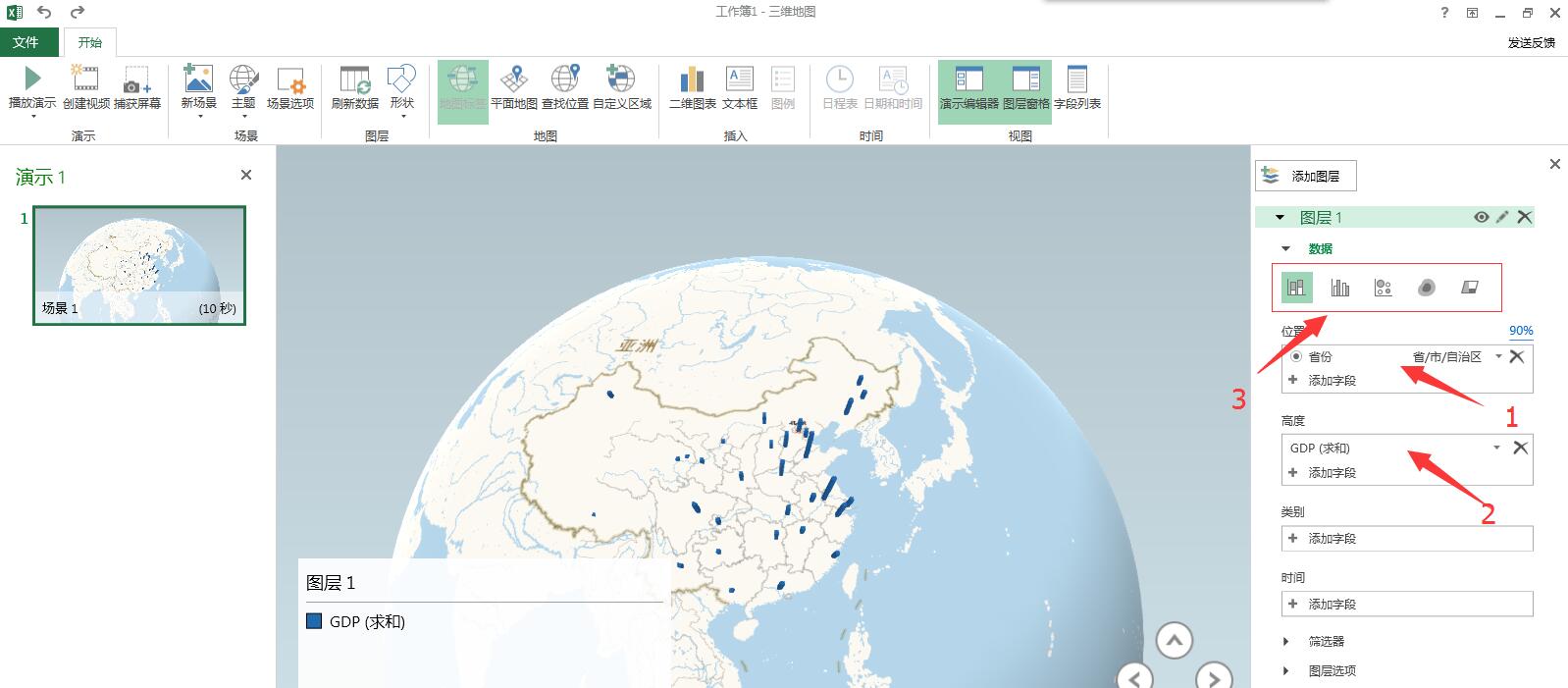Expand 图层选项 section
This screenshot has height=688, width=1568.
click(1286, 670)
